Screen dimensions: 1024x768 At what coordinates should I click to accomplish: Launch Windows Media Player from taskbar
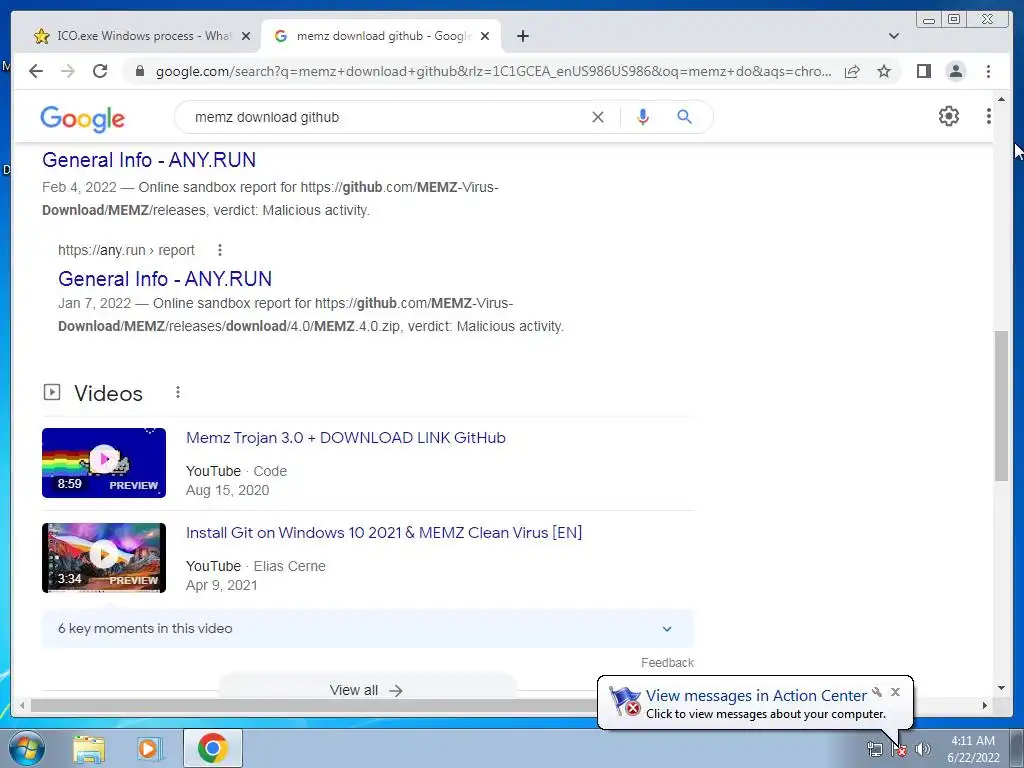[x=150, y=748]
